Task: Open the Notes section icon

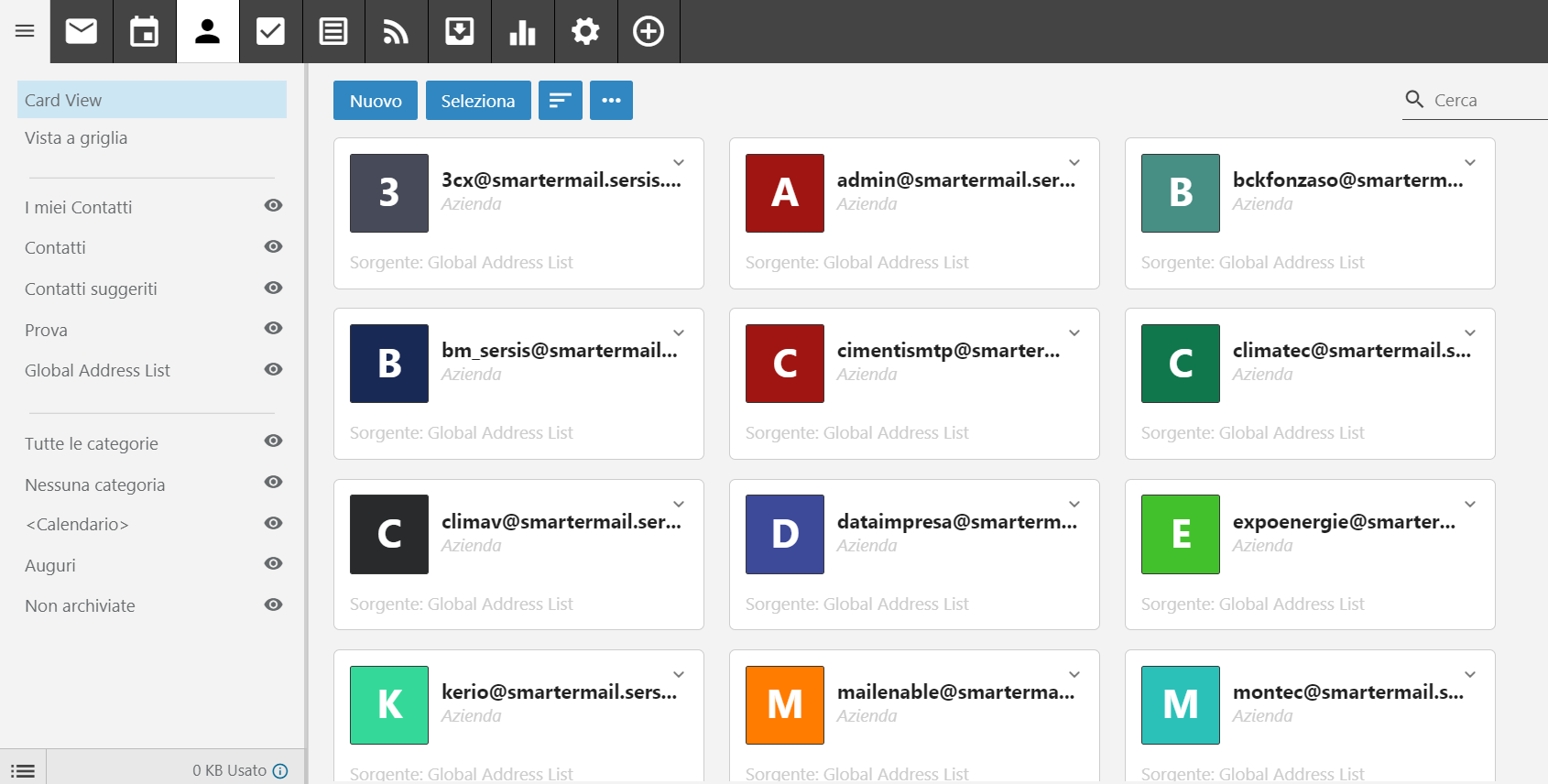Action: 333,31
